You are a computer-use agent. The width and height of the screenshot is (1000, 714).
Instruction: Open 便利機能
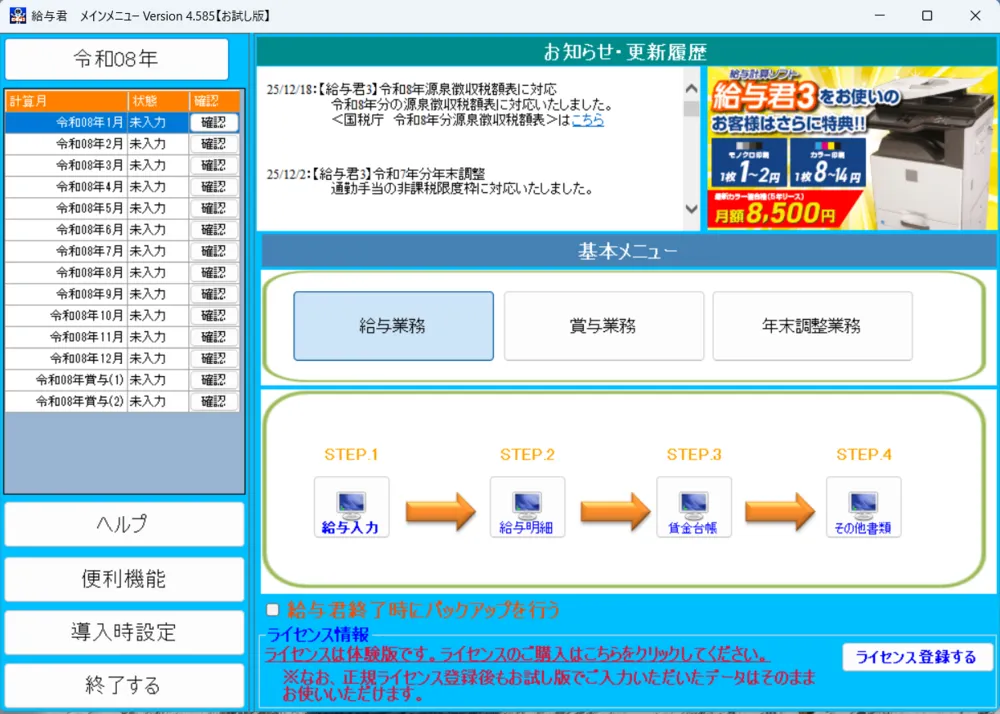(123, 579)
